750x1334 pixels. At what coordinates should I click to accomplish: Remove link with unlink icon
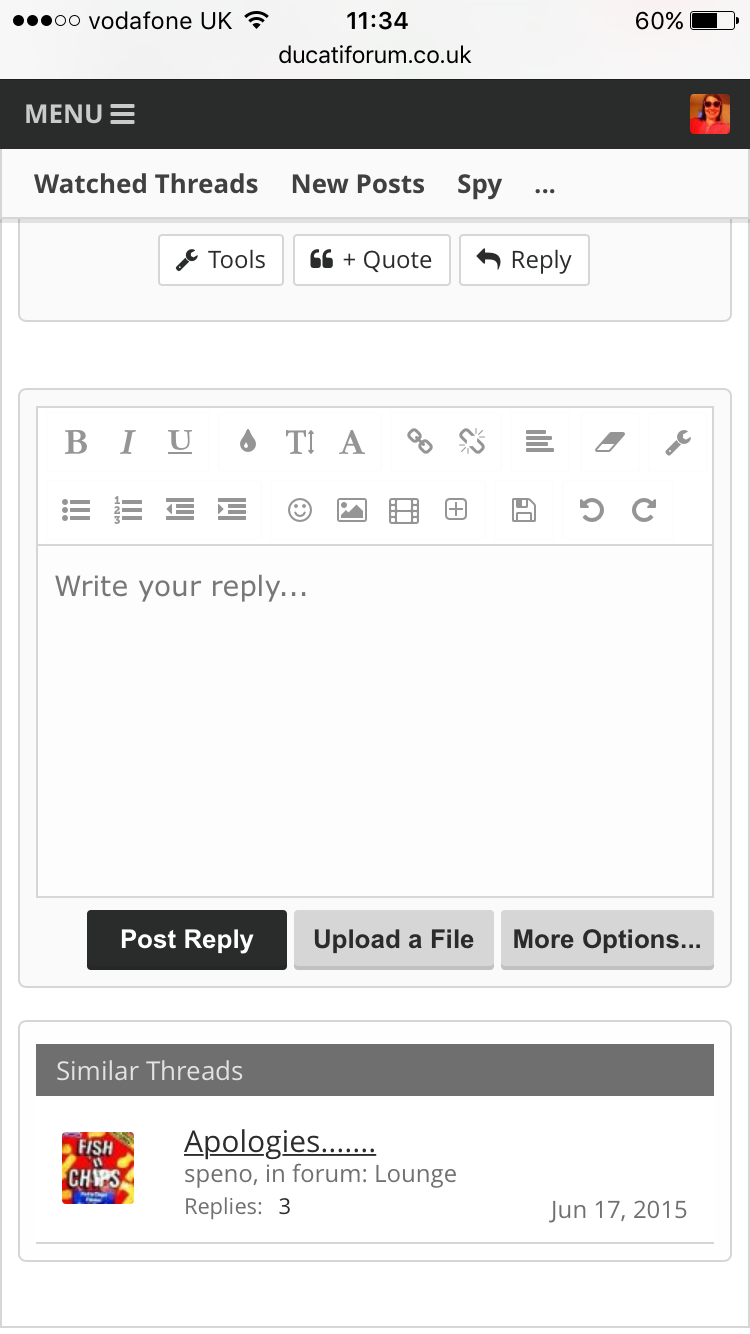point(472,441)
